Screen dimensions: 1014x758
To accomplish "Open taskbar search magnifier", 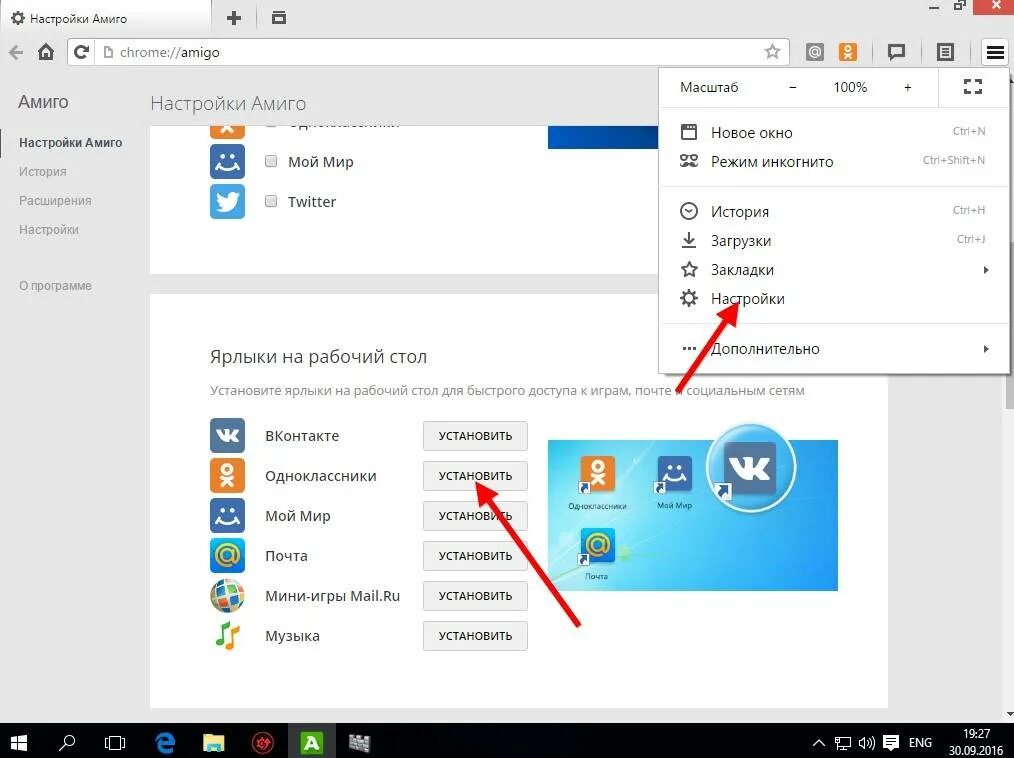I will 67,742.
